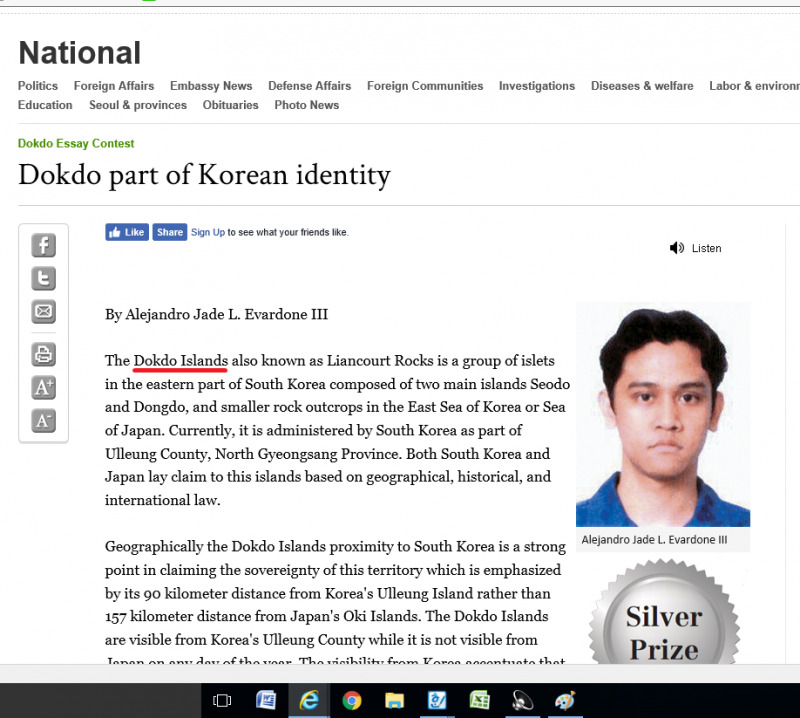Go to the Politics section

[38, 86]
